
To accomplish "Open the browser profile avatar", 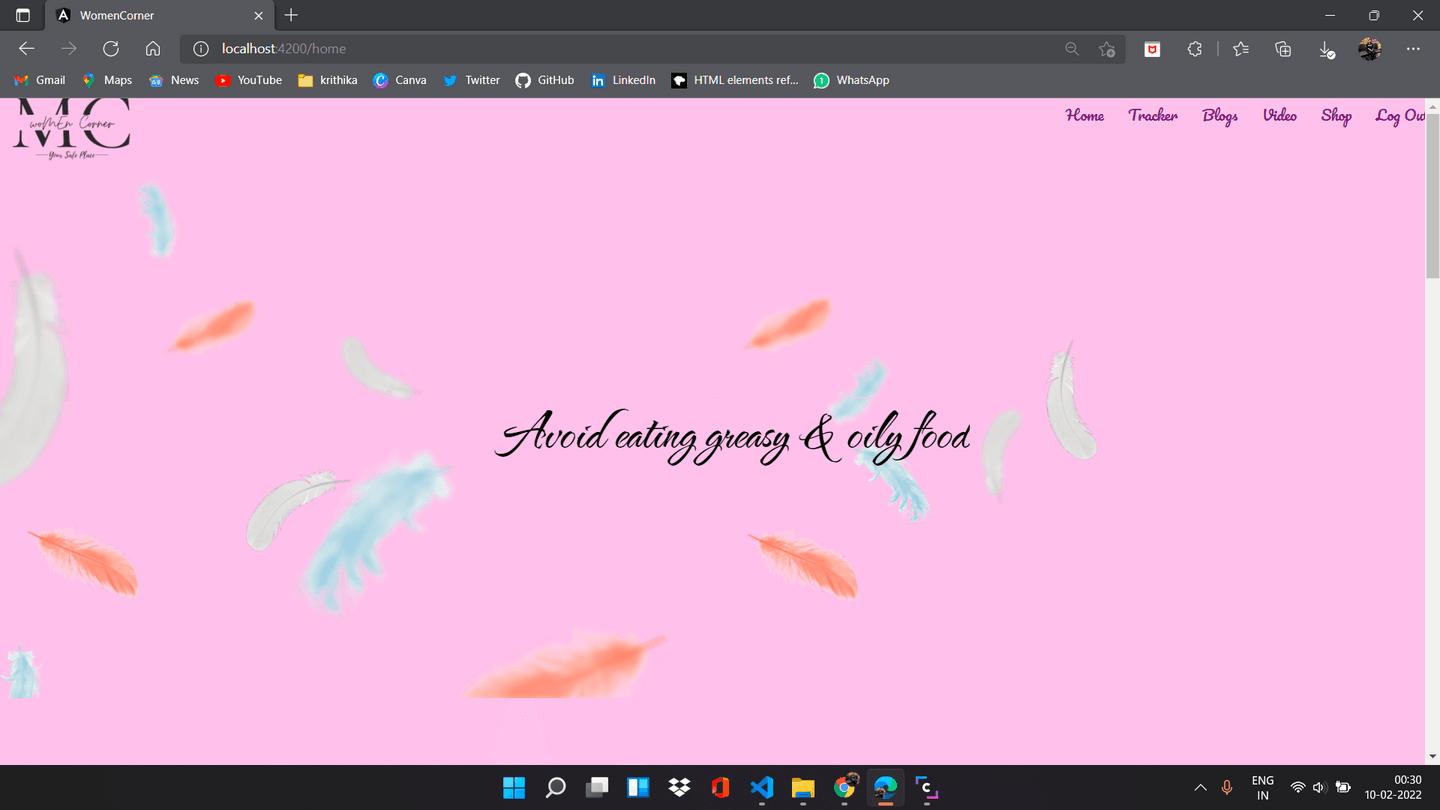I will pyautogui.click(x=1370, y=49).
